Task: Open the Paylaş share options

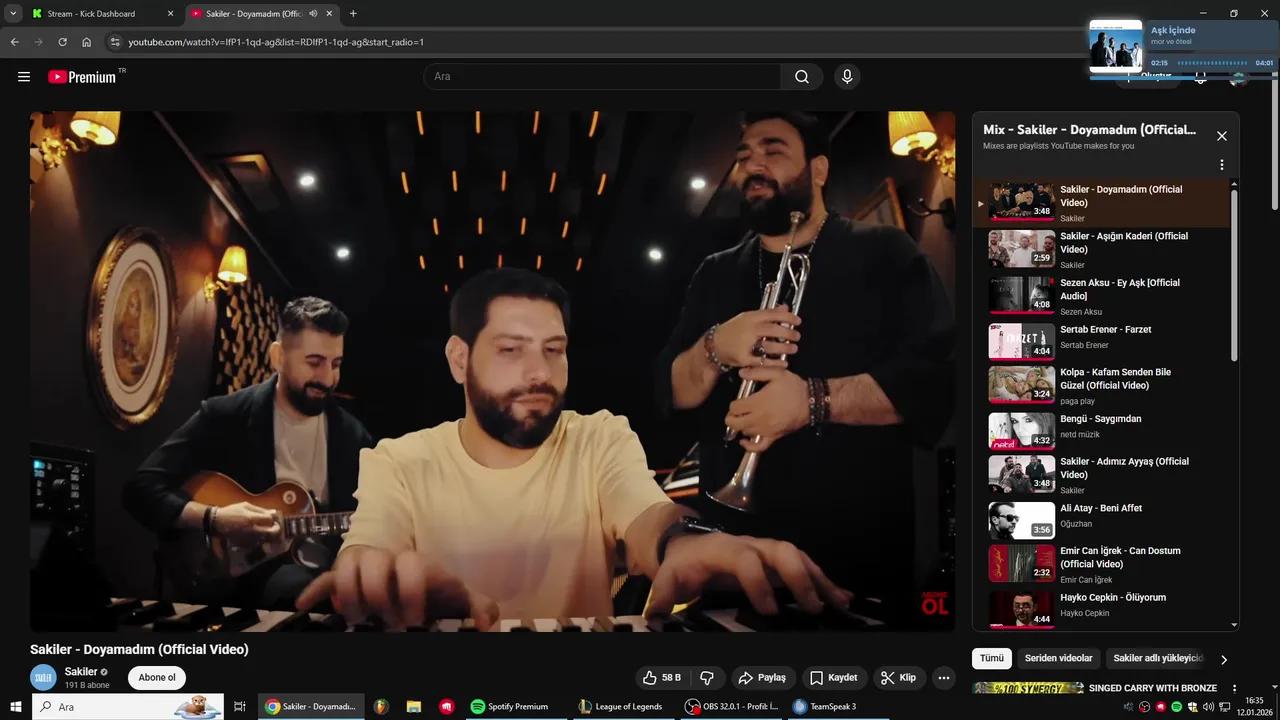Action: click(762, 677)
